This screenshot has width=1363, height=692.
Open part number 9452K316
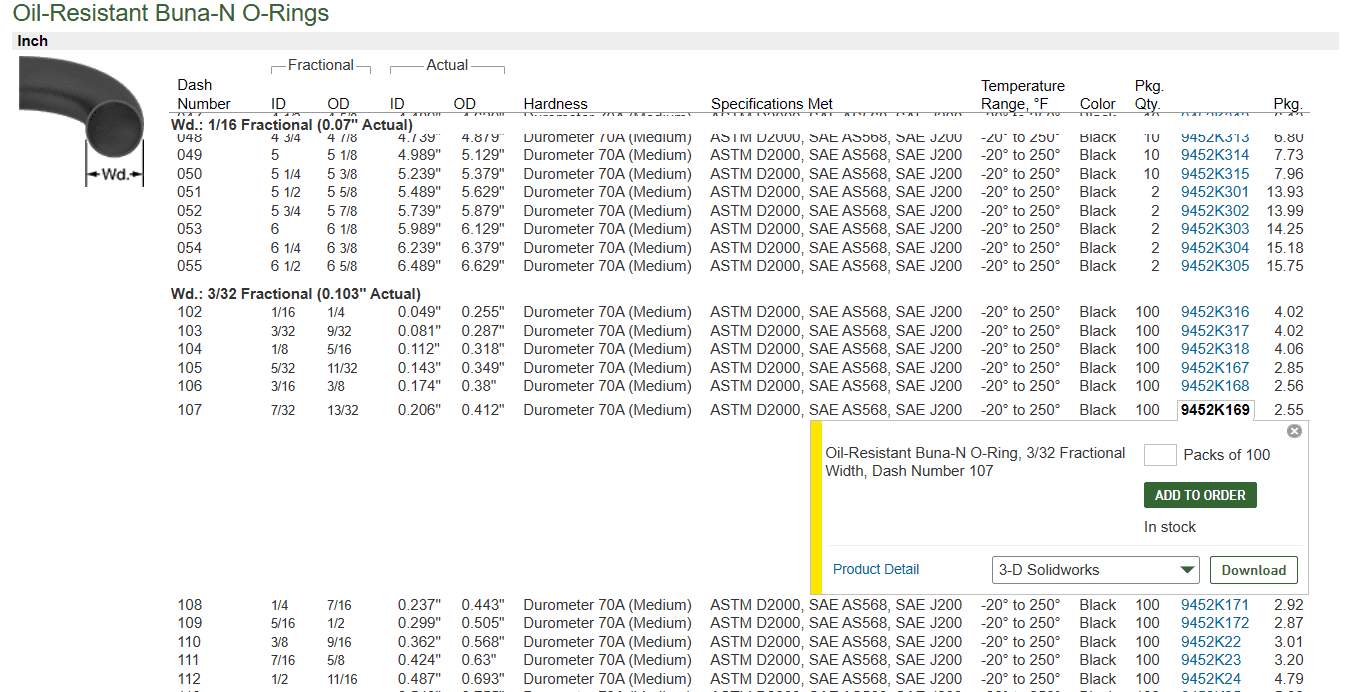[x=1214, y=312]
